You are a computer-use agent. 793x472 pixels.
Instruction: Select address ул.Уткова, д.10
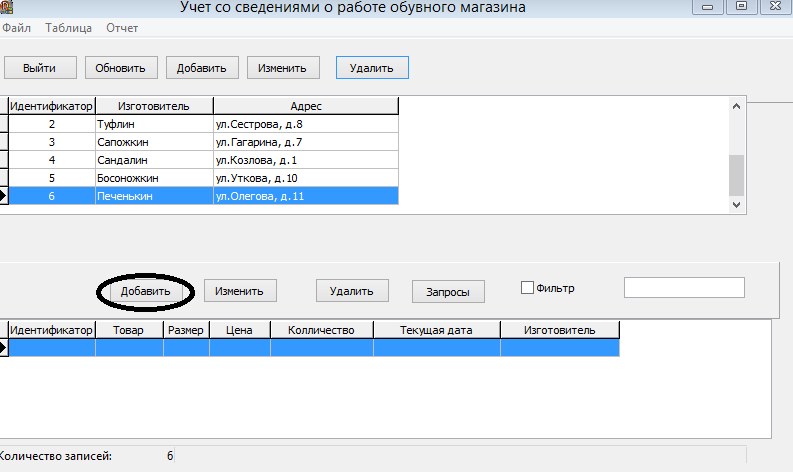coord(306,178)
